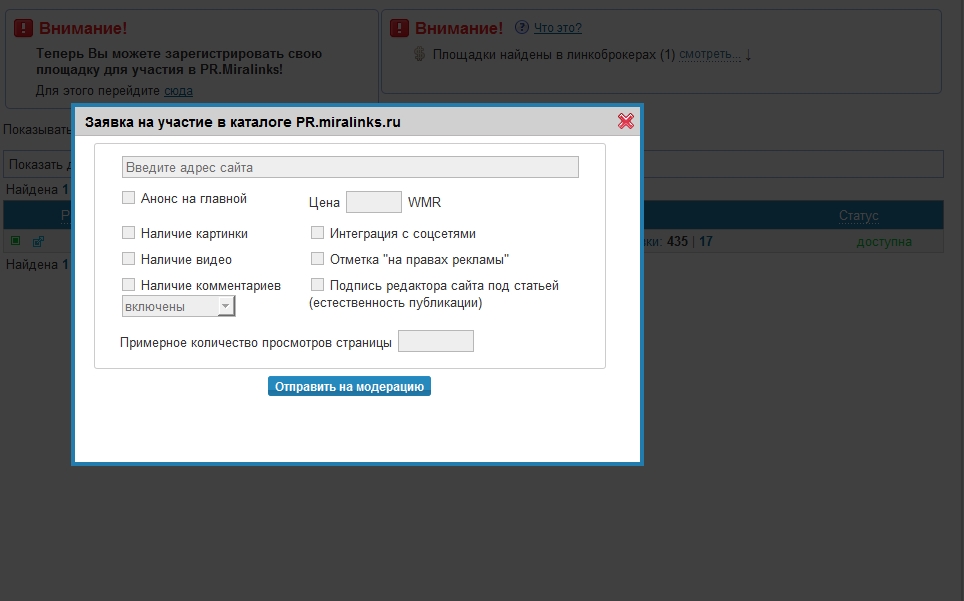Click the 'Что это?' help link
The height and width of the screenshot is (601, 964).
pyautogui.click(x=558, y=28)
